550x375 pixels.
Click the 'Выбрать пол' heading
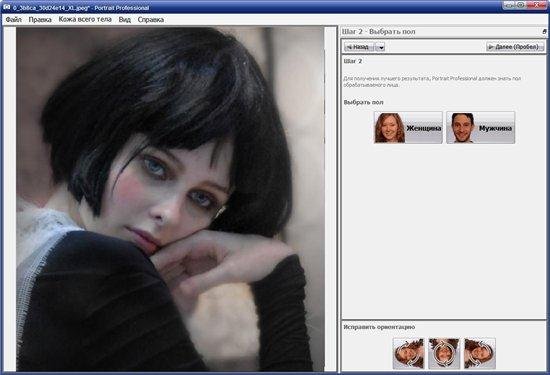pyautogui.click(x=363, y=102)
